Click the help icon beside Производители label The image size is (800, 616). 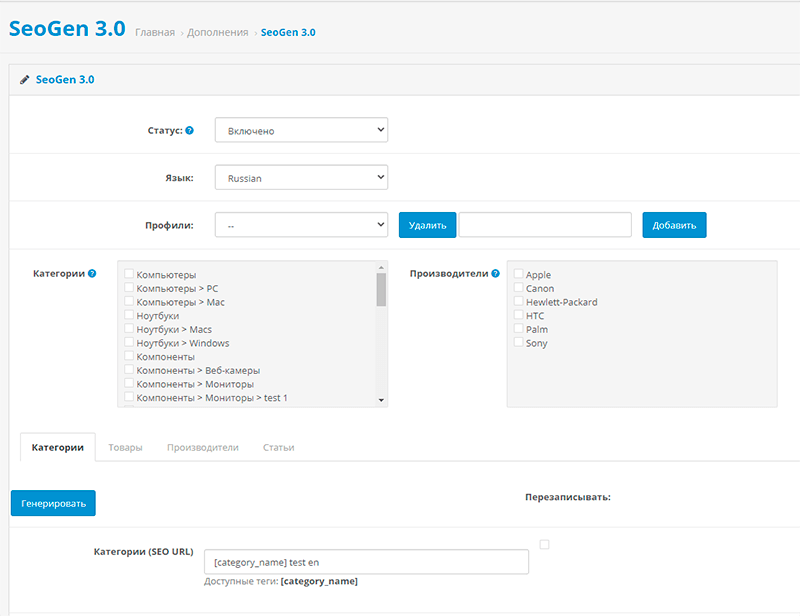(495, 273)
